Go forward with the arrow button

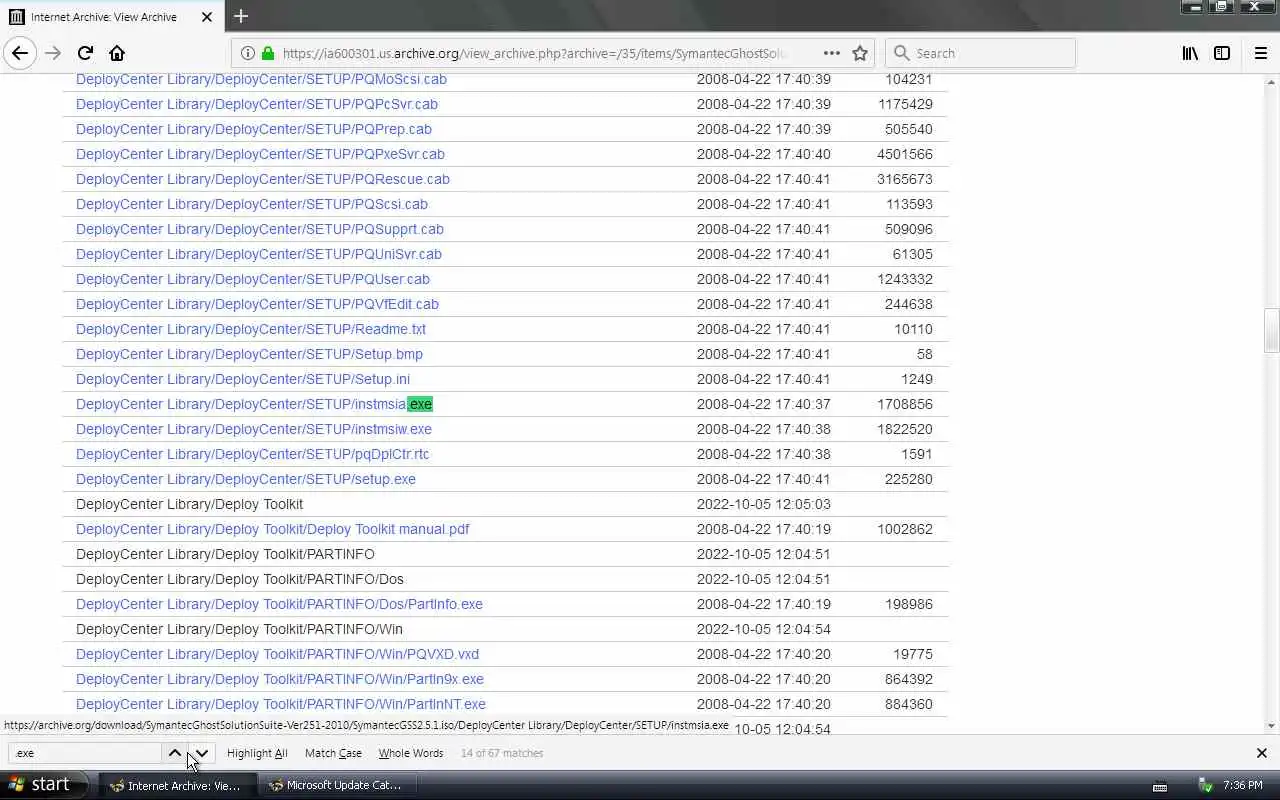[x=53, y=53]
